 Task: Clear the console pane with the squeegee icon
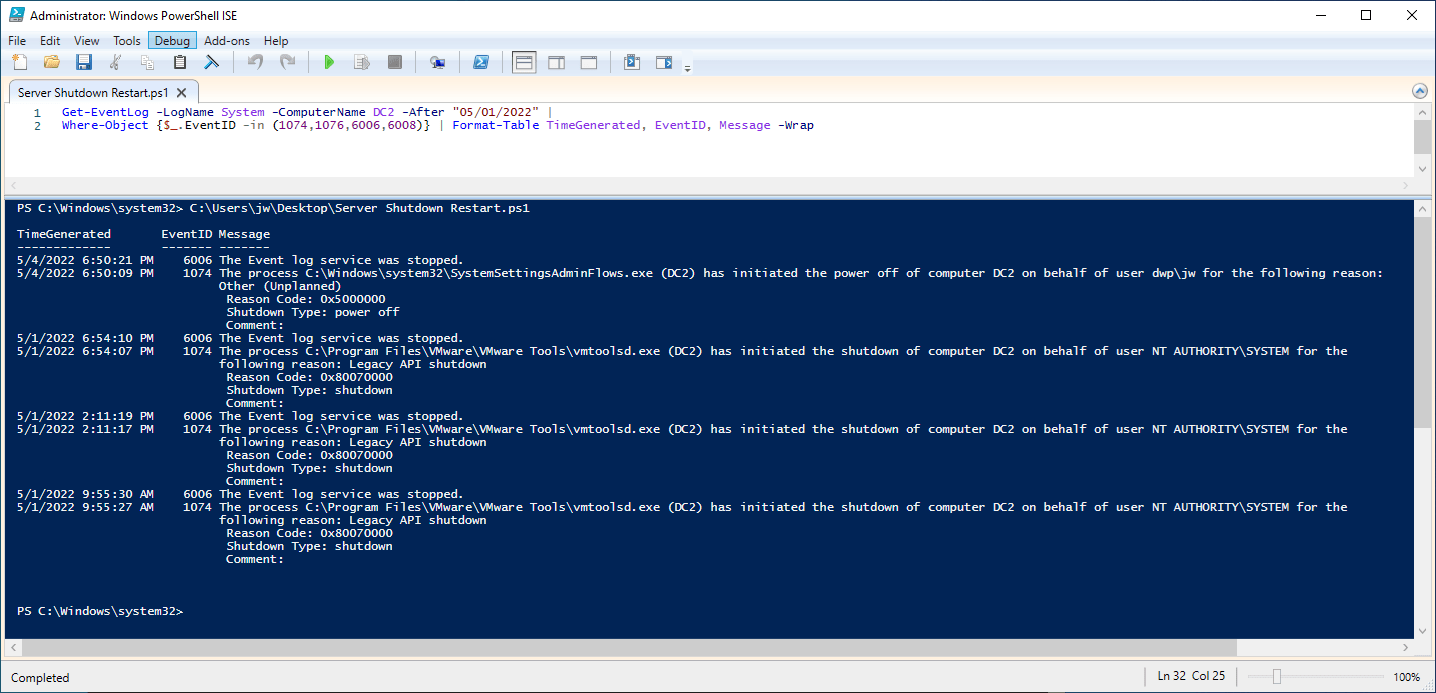212,63
